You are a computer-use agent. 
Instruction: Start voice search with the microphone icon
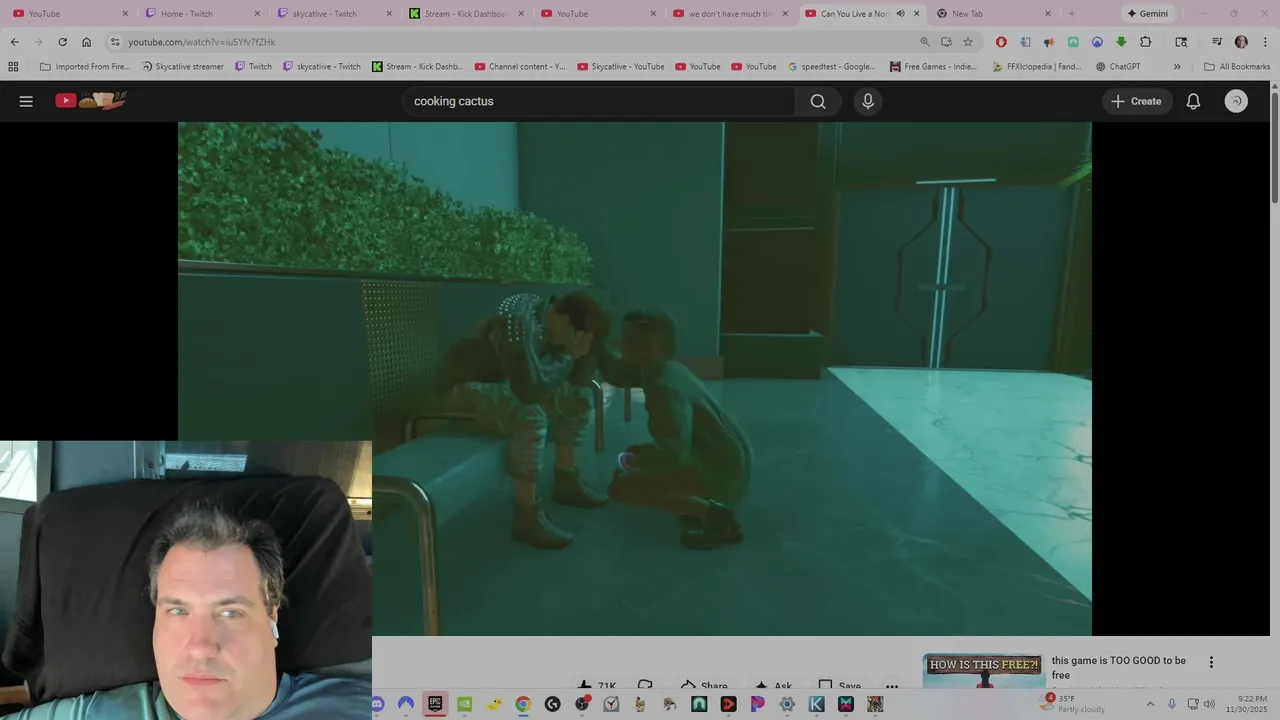(868, 101)
